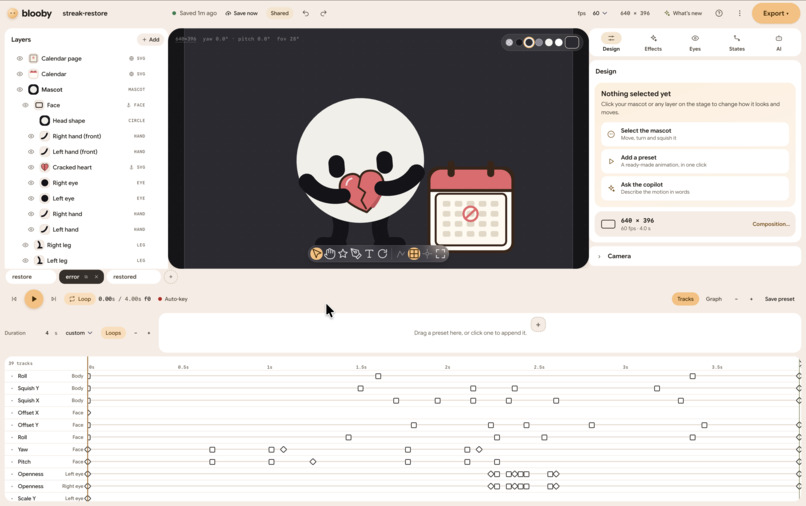Toggle the Loop playback button
This screenshot has width=806, height=506.
80,299
